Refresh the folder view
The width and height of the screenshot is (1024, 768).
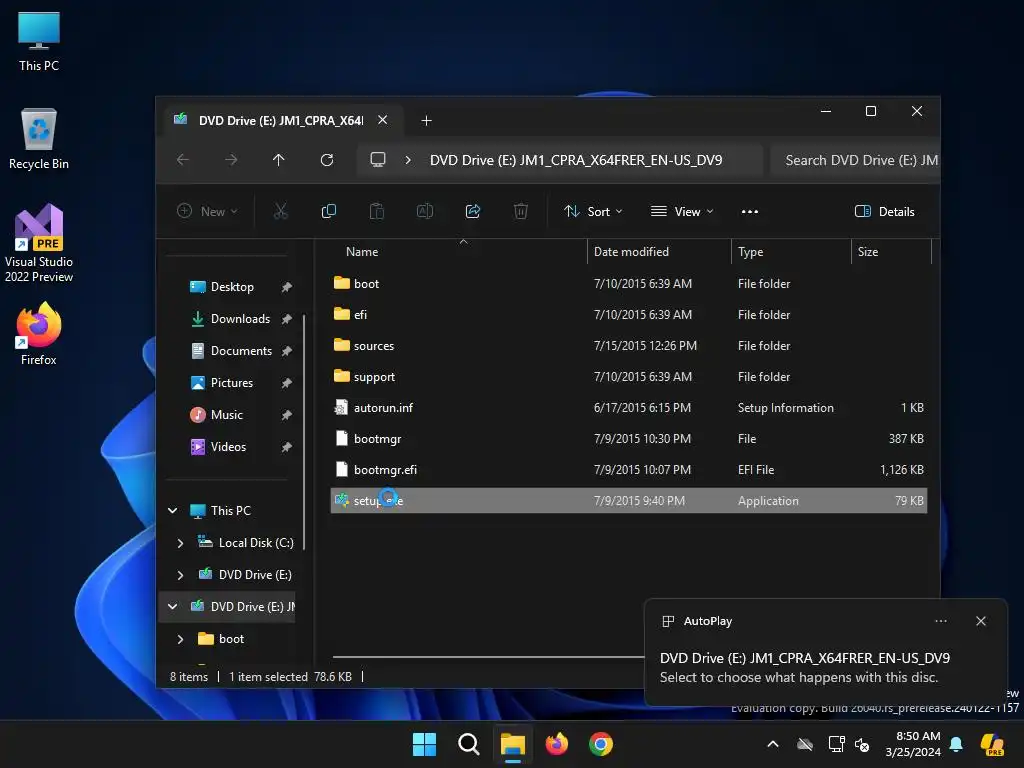pos(327,160)
